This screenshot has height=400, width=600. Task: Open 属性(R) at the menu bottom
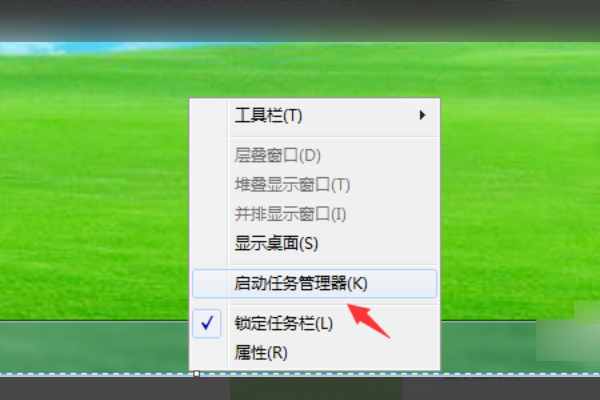tap(315, 353)
